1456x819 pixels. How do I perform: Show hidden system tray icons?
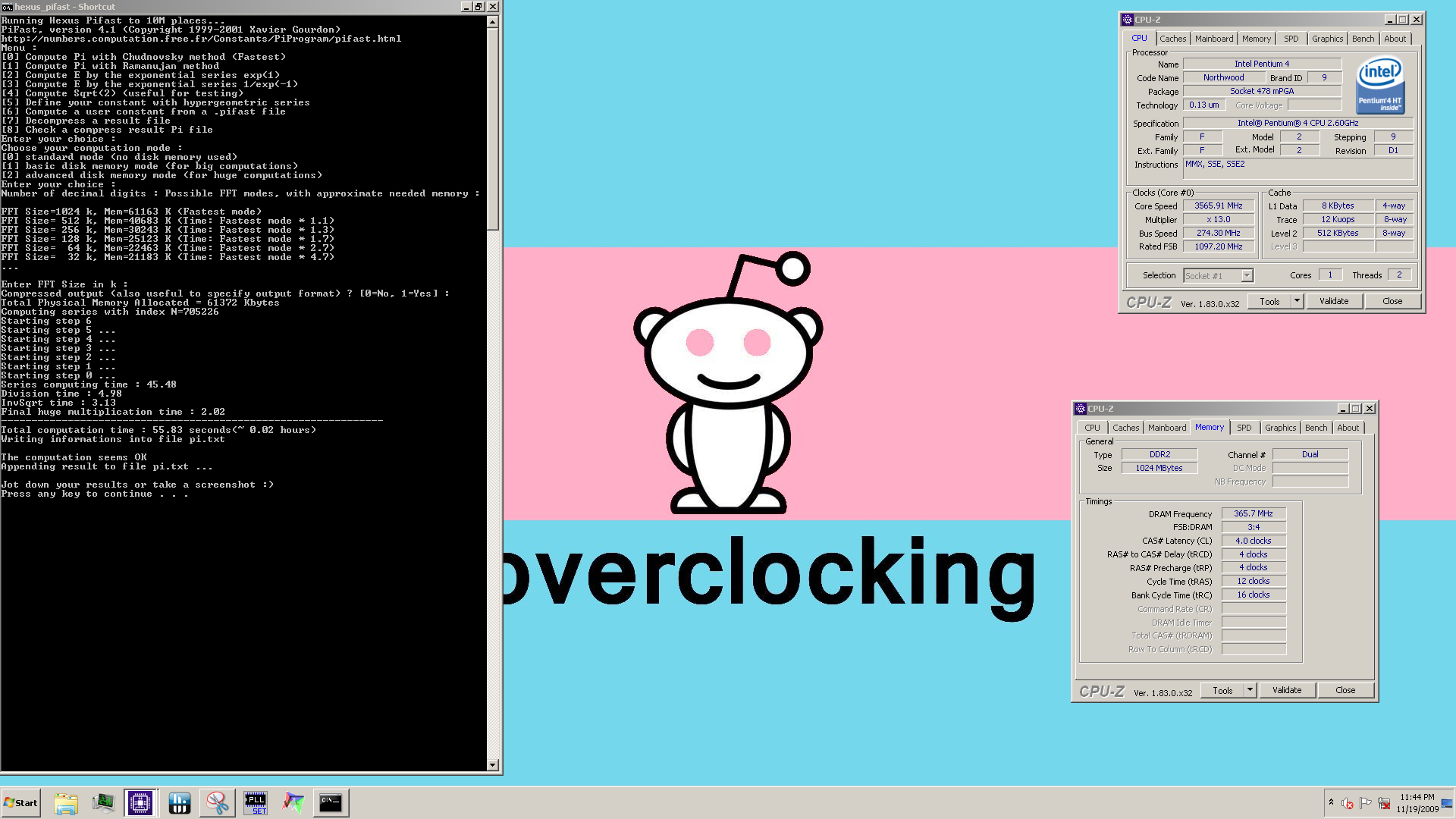point(1331,803)
